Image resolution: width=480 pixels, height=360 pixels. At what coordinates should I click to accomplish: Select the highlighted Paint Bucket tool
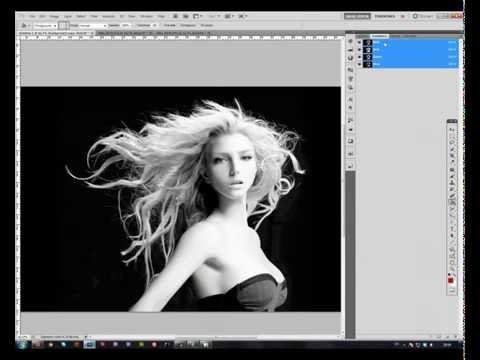point(452,201)
